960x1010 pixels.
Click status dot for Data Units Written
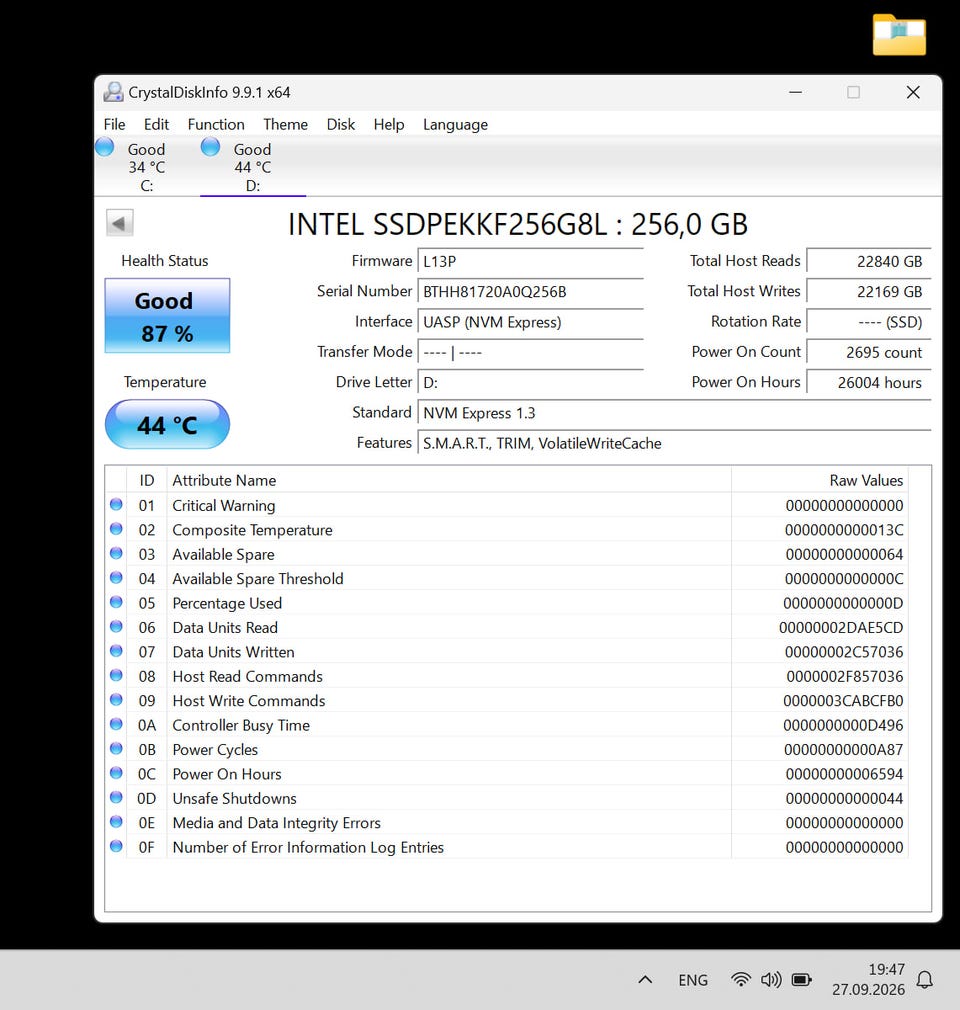pyautogui.click(x=116, y=651)
